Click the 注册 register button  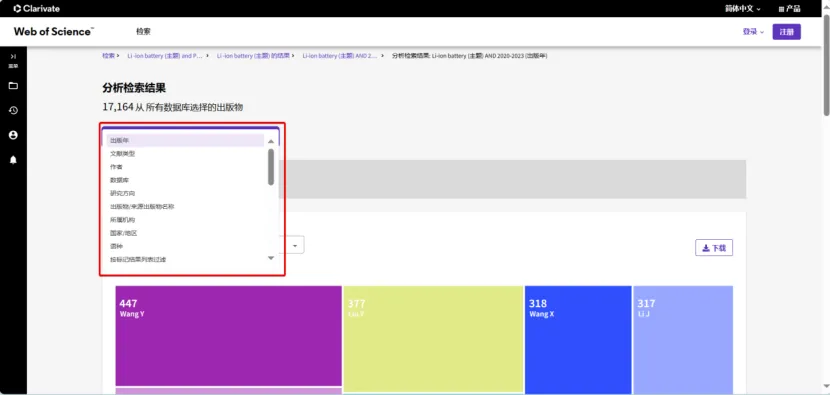click(787, 32)
